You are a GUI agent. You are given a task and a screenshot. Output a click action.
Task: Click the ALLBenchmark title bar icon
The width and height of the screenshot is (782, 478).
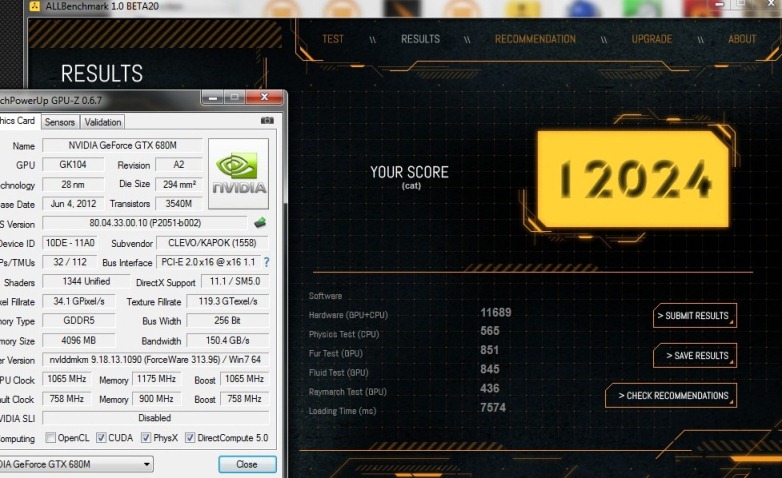(34, 6)
